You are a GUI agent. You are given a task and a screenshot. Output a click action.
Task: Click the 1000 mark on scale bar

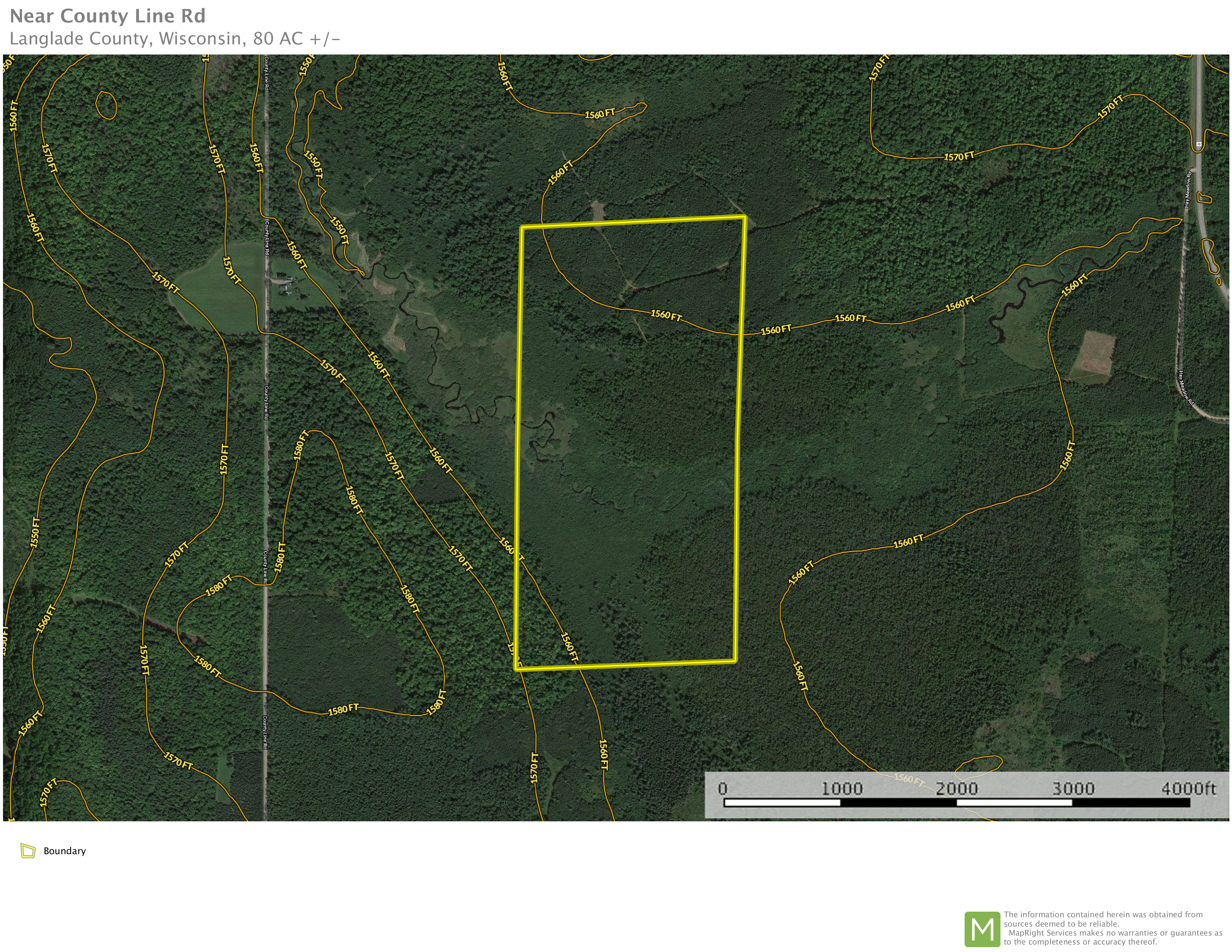click(841, 788)
